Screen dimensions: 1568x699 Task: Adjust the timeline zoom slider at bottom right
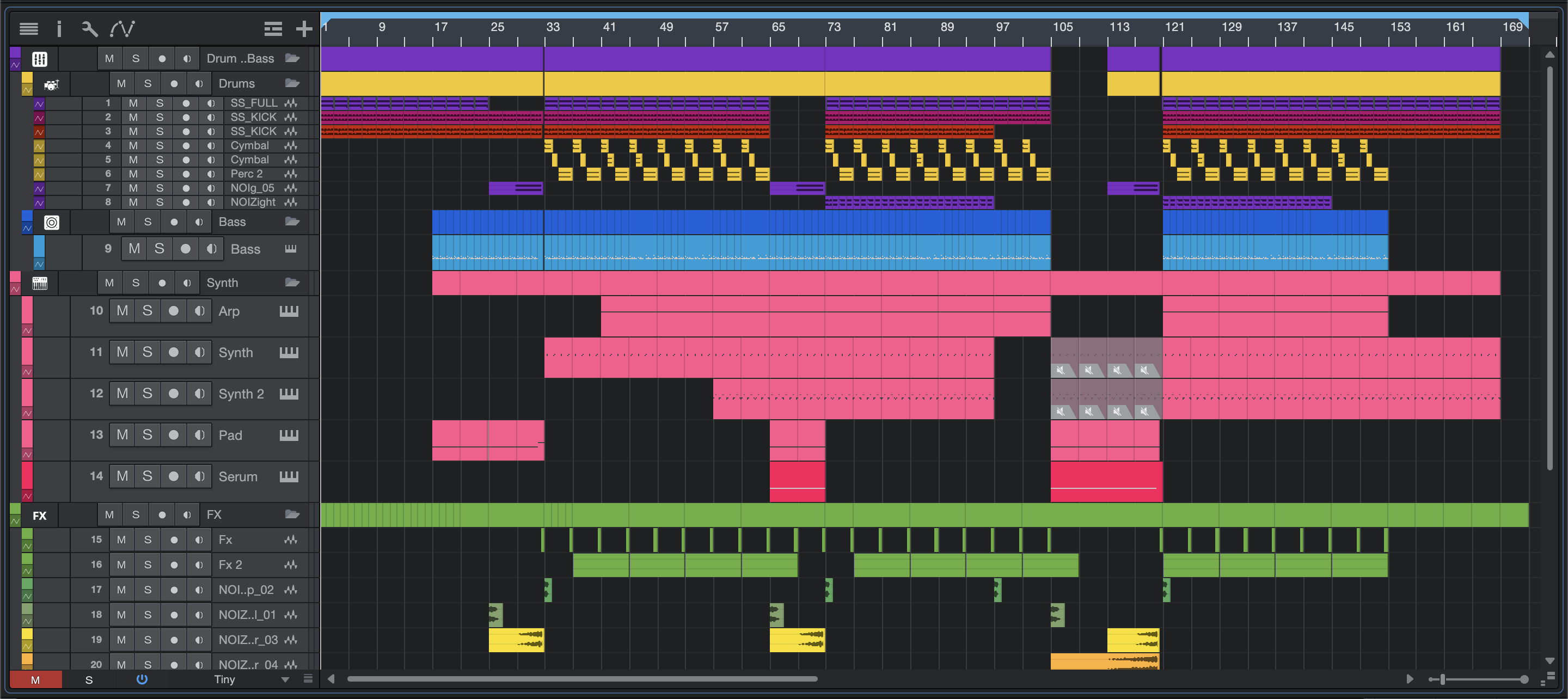1443,679
